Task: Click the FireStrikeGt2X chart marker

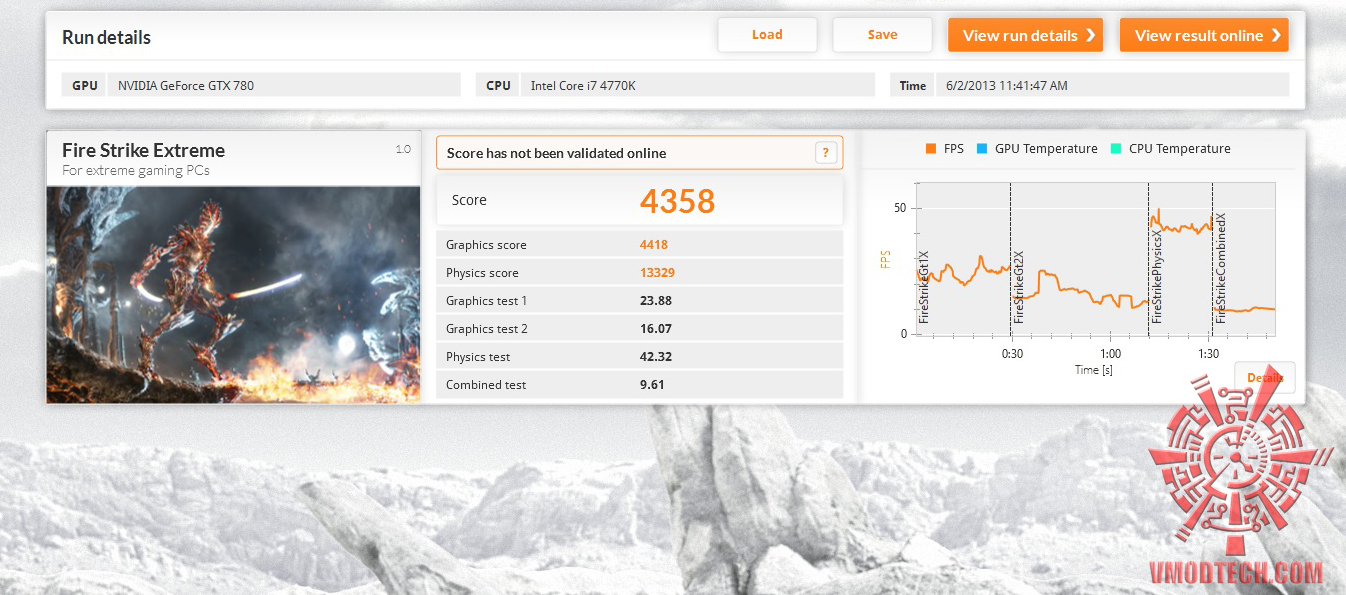Action: [1019, 286]
